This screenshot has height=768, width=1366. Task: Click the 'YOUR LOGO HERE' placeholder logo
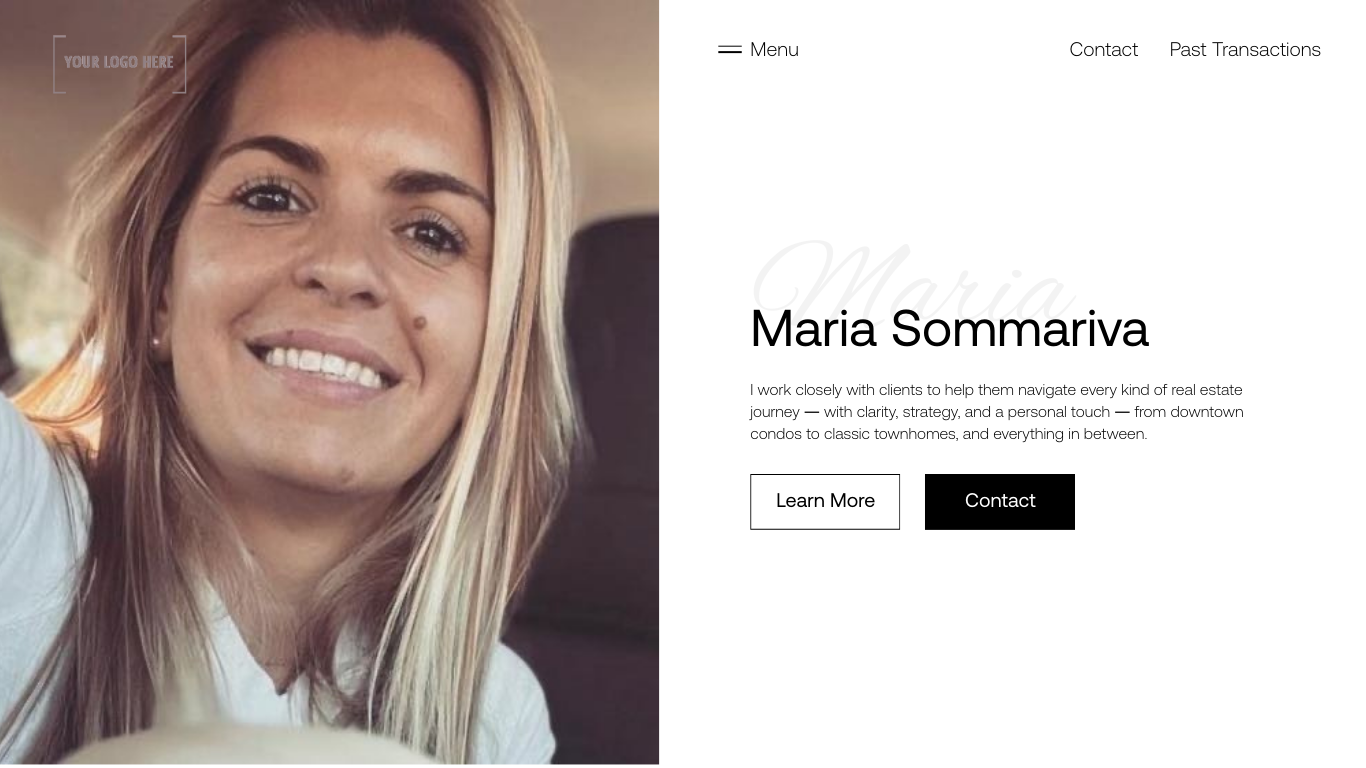tap(119, 63)
